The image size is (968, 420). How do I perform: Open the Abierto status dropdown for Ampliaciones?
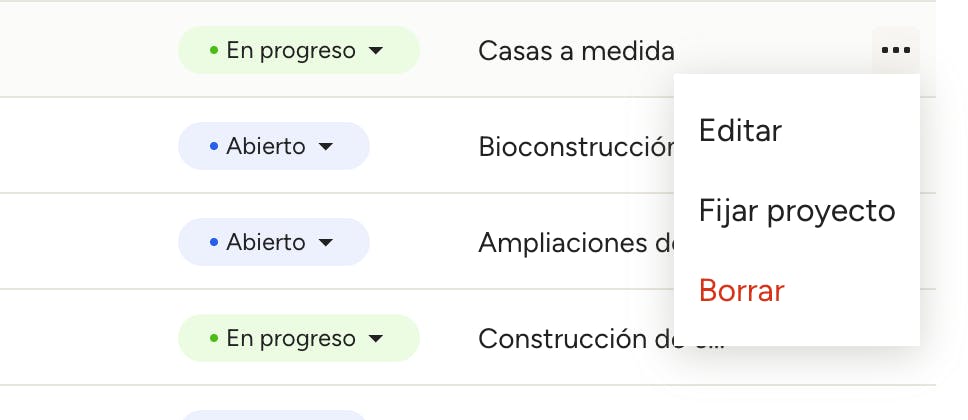point(273,242)
